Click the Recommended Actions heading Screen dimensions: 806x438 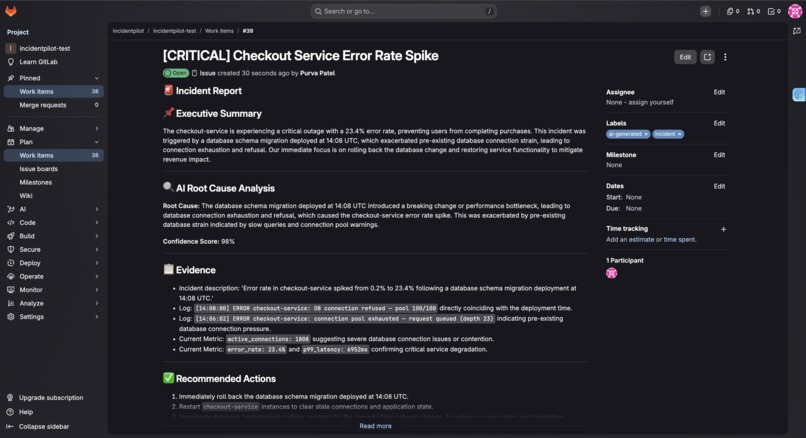(x=226, y=379)
